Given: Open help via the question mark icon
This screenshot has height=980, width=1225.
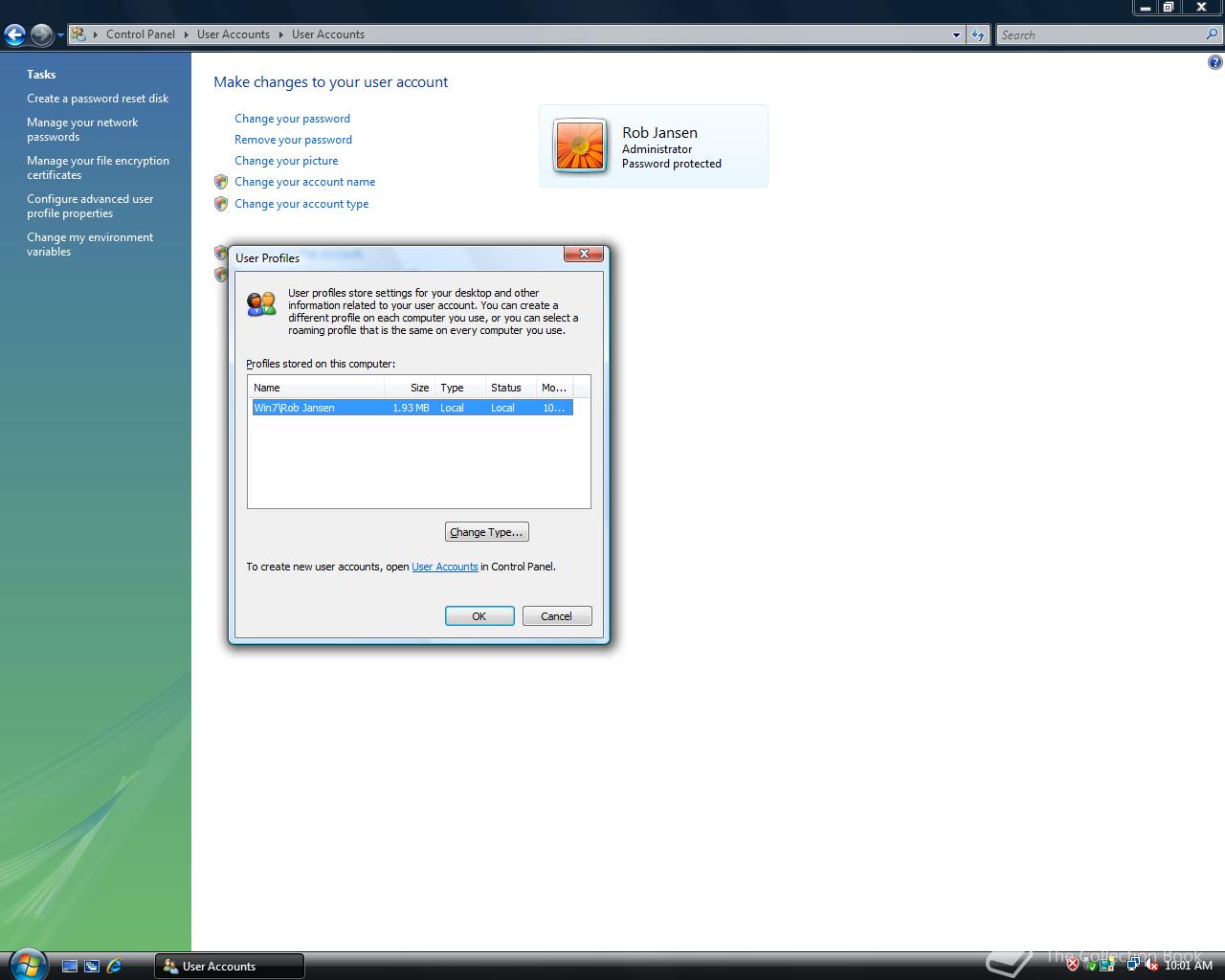Looking at the screenshot, I should click(x=1214, y=60).
